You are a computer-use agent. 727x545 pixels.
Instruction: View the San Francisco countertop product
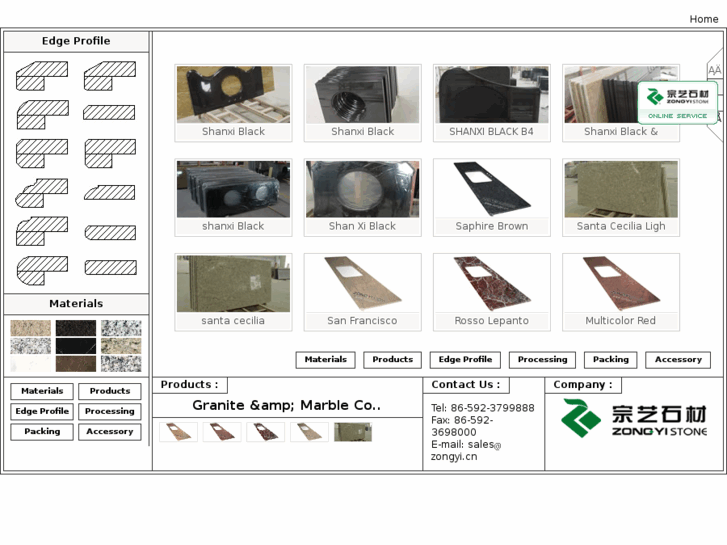(x=363, y=292)
